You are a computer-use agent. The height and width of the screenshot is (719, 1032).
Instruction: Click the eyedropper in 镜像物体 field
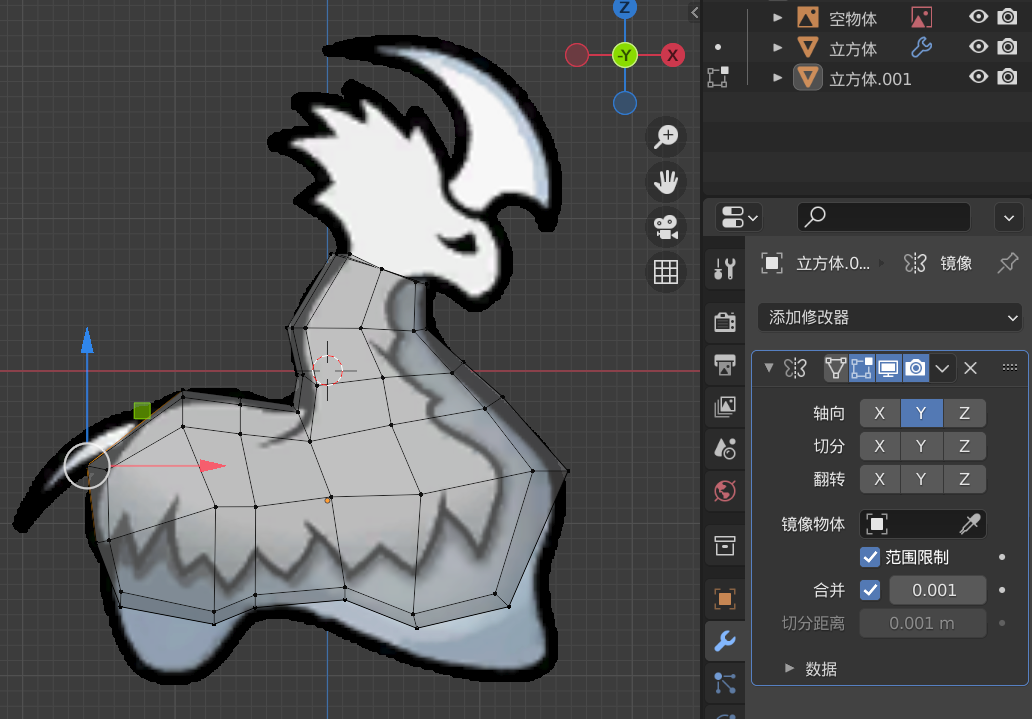[x=970, y=524]
